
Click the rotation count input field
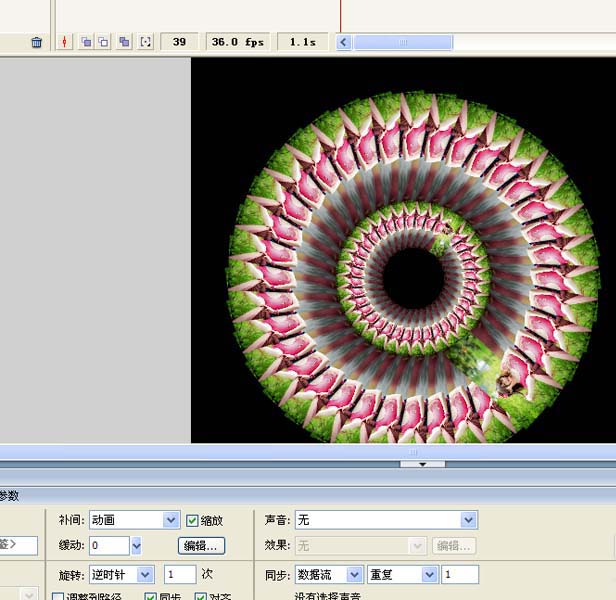(180, 574)
